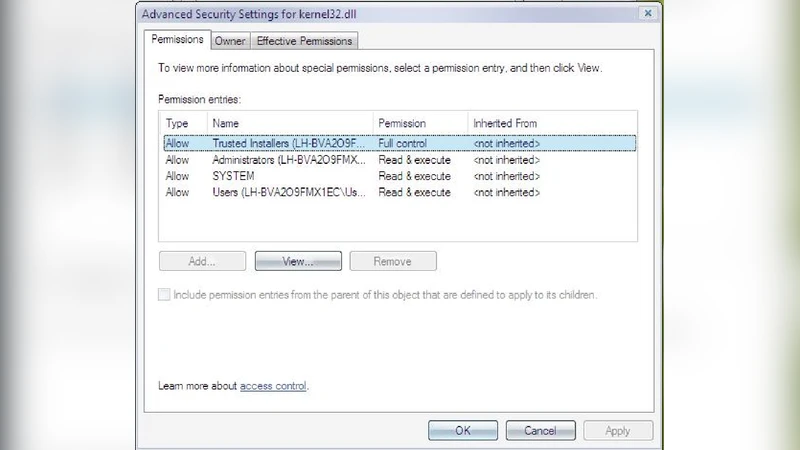Confirm the dialog with OK
800x450 pixels.
(x=462, y=431)
